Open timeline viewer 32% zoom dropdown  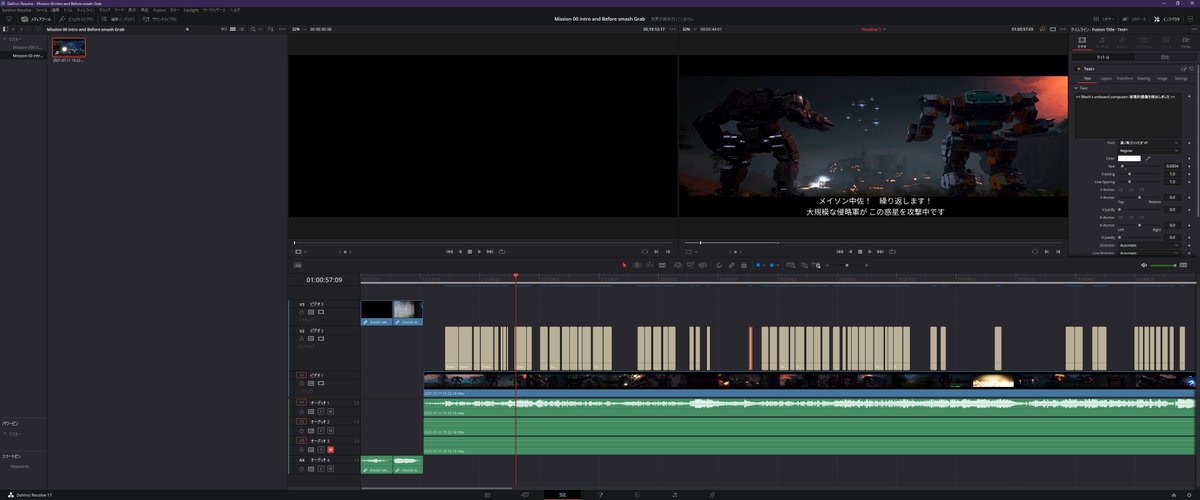click(x=687, y=29)
